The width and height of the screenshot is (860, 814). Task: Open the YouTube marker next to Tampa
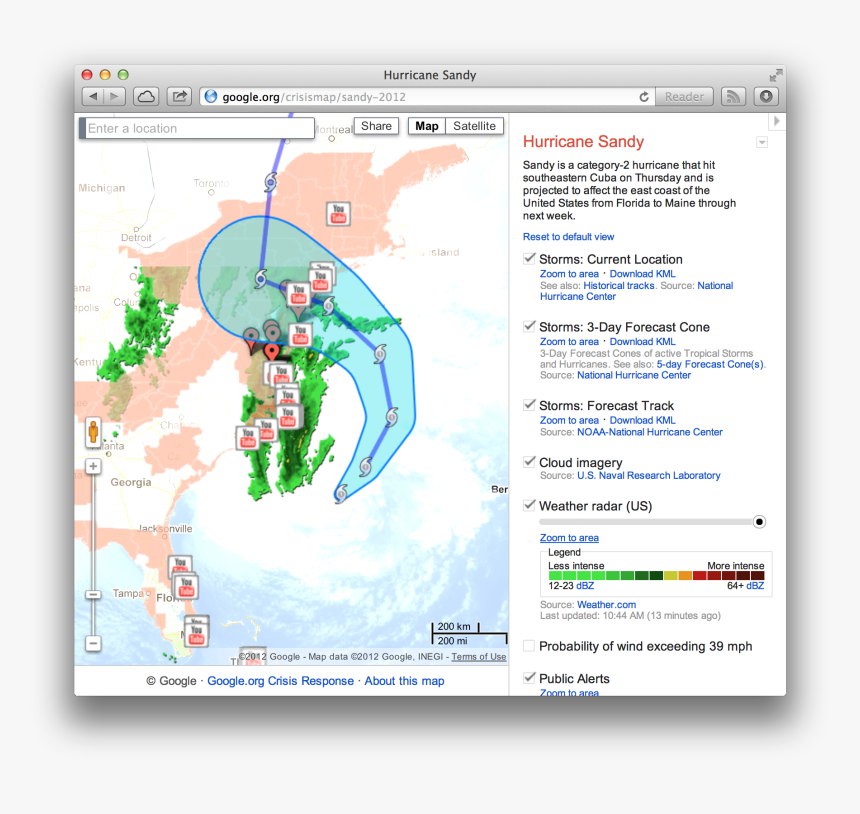pyautogui.click(x=186, y=586)
